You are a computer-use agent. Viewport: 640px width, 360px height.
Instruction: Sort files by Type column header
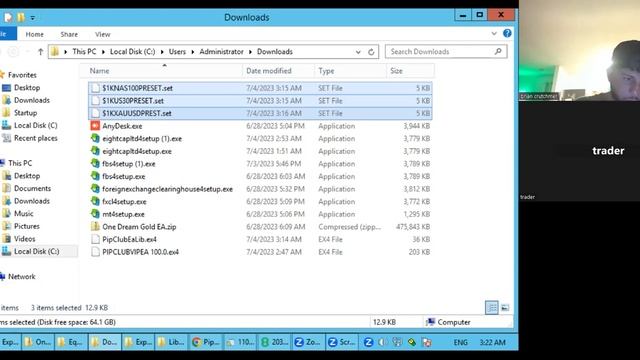[x=350, y=71]
